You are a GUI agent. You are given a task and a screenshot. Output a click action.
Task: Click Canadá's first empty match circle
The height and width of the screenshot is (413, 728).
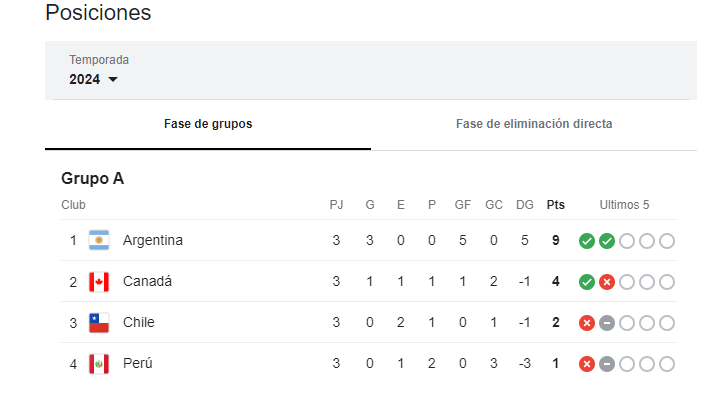627,282
